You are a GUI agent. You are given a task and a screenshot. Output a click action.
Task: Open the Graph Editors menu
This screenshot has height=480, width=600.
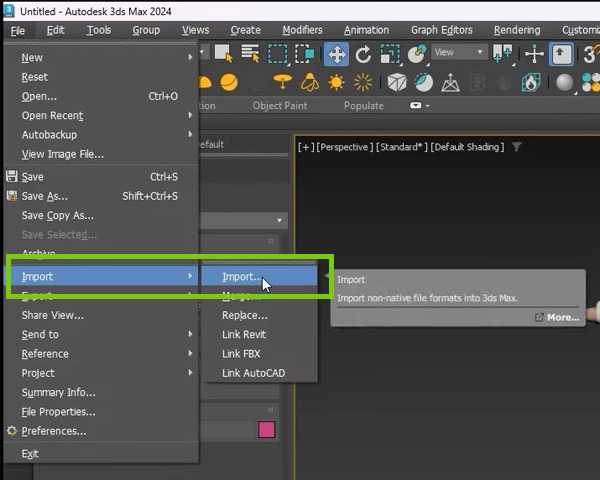pos(442,30)
